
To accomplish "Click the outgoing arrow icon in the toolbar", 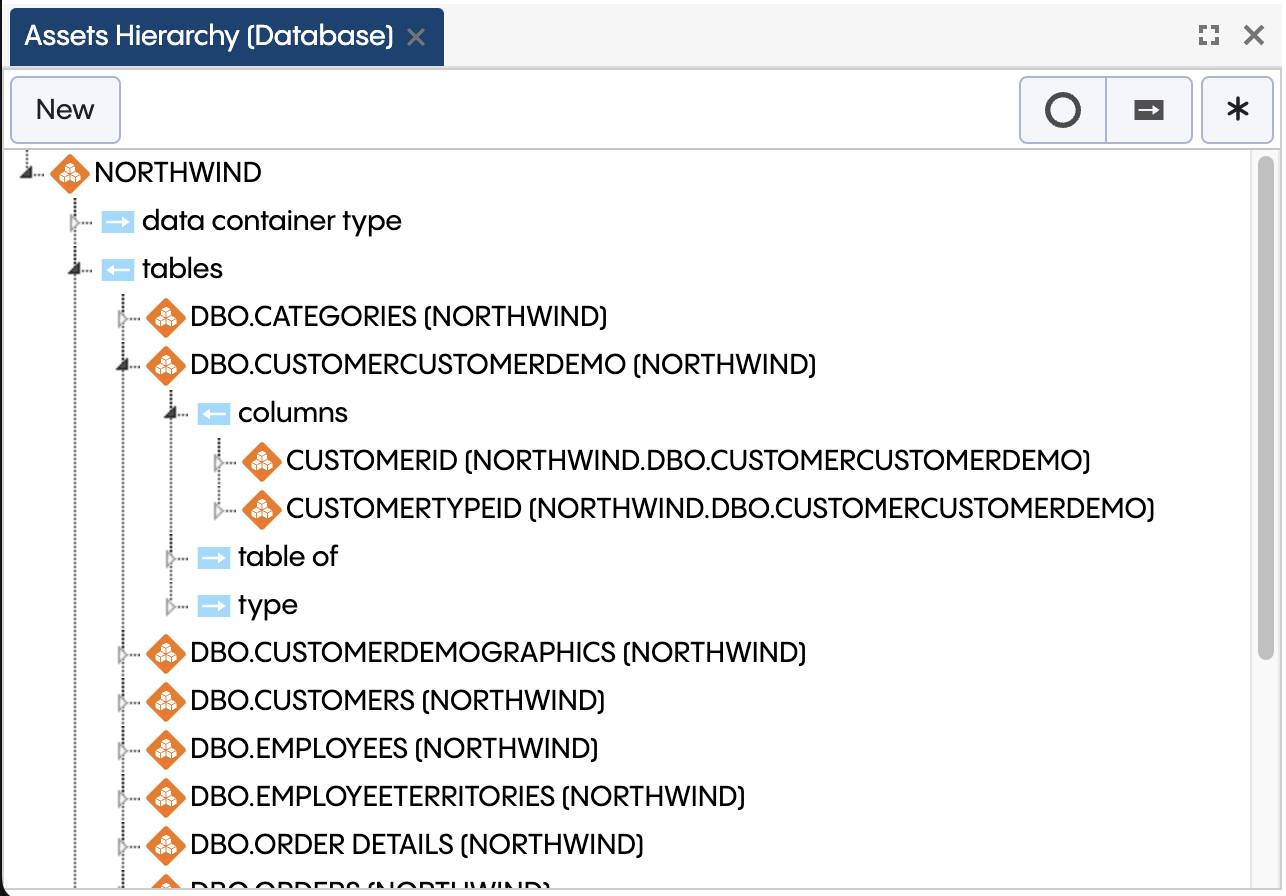I will click(1148, 110).
